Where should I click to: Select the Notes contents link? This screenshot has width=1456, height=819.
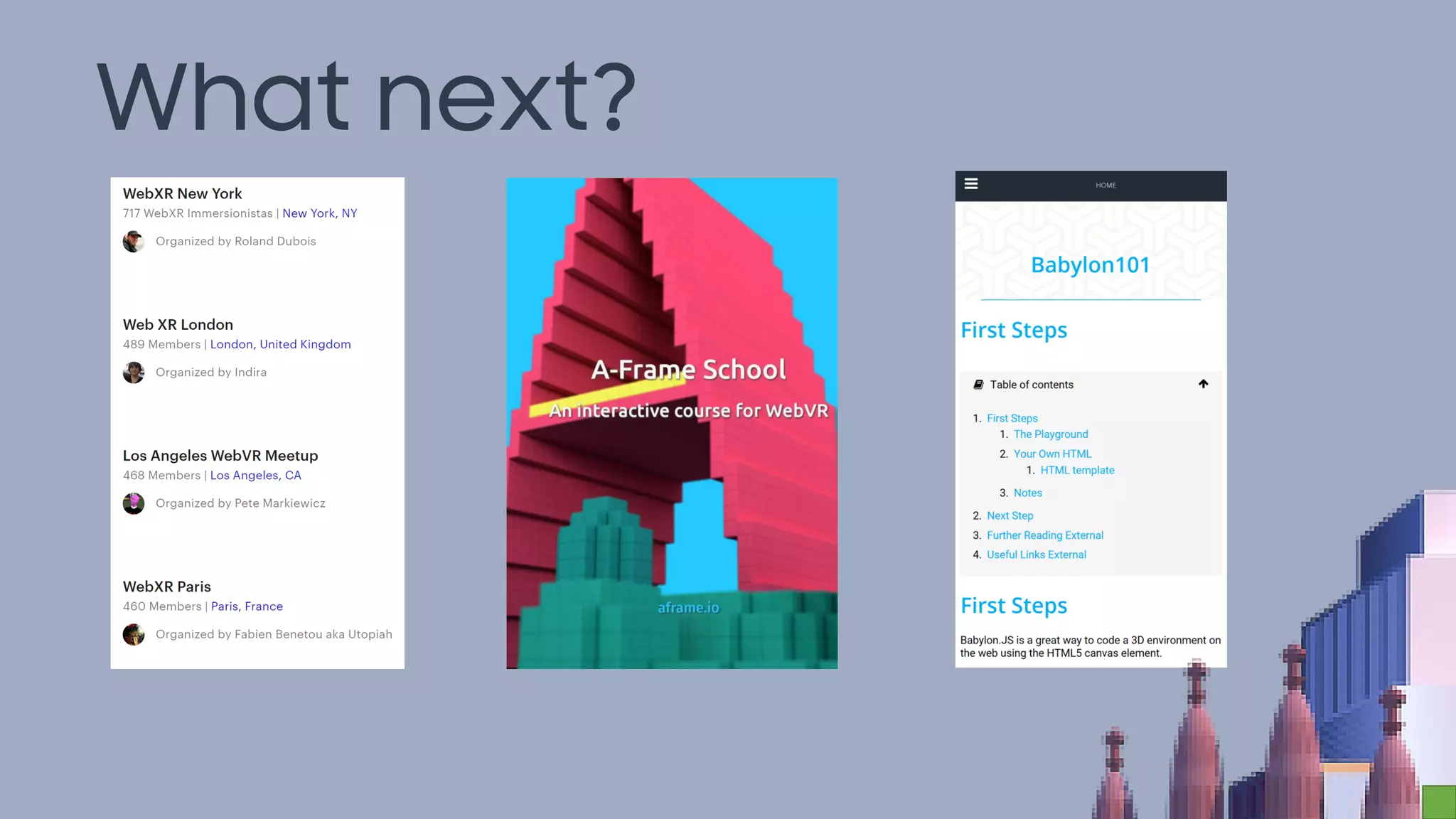pyautogui.click(x=1027, y=493)
